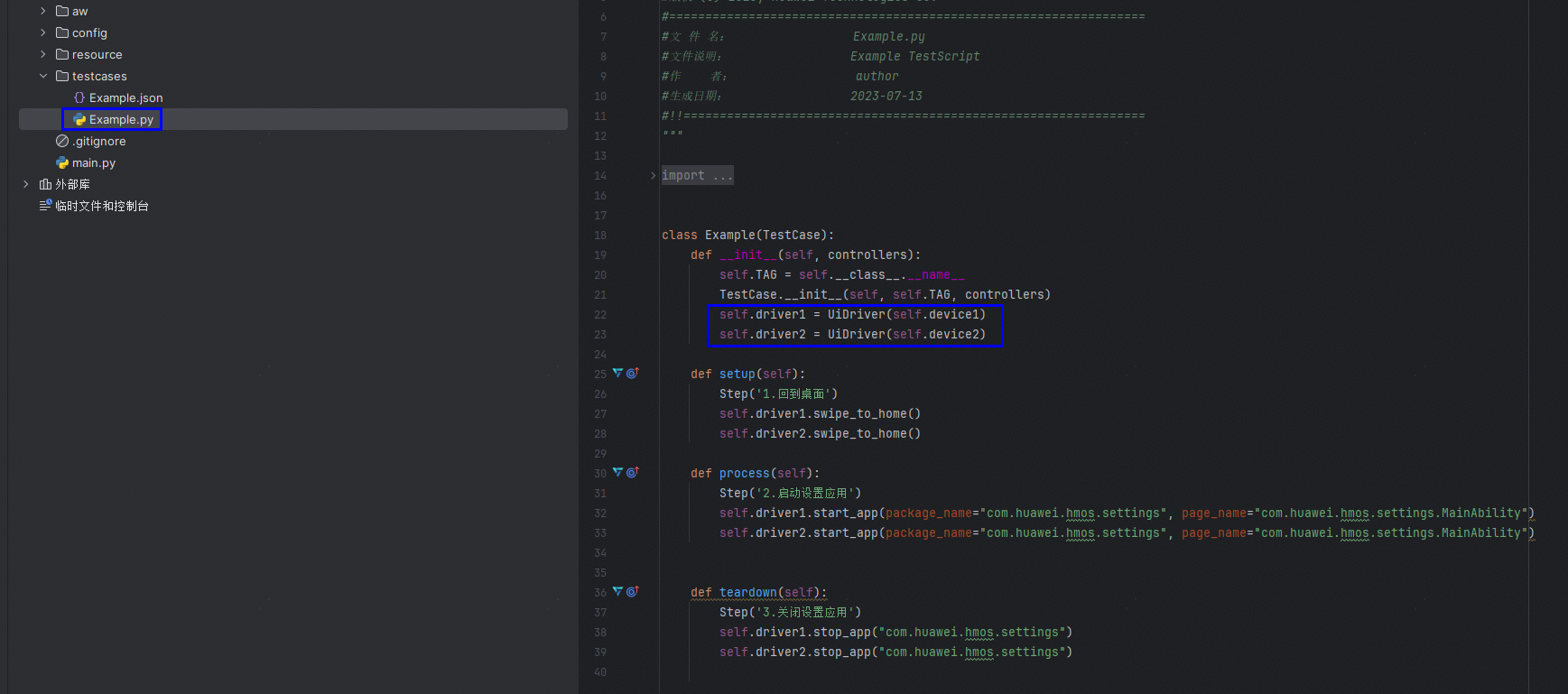Screen dimensions: 1568x694
Task: Expand the resource folder chevron
Action: pos(42,54)
